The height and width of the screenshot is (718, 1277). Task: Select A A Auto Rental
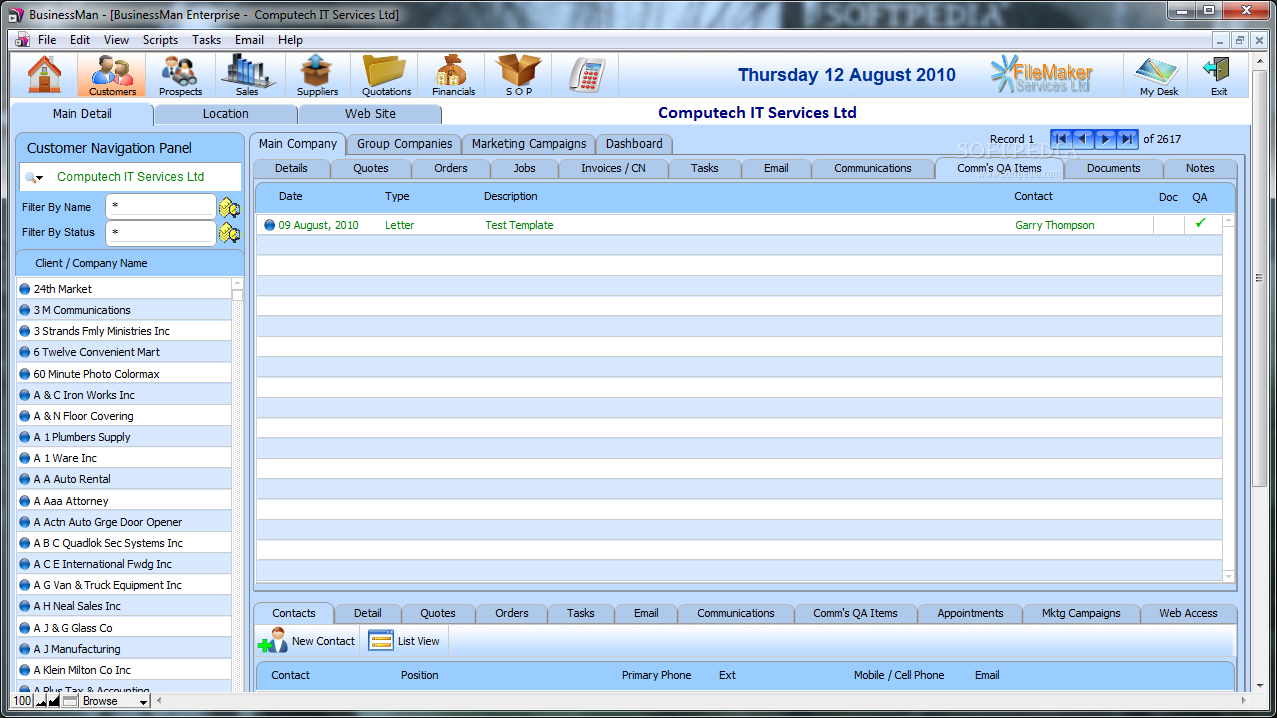(x=124, y=479)
